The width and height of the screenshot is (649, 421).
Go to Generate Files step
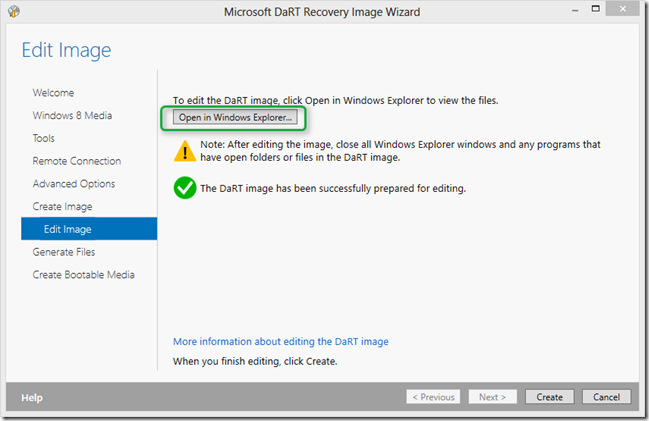(x=64, y=252)
